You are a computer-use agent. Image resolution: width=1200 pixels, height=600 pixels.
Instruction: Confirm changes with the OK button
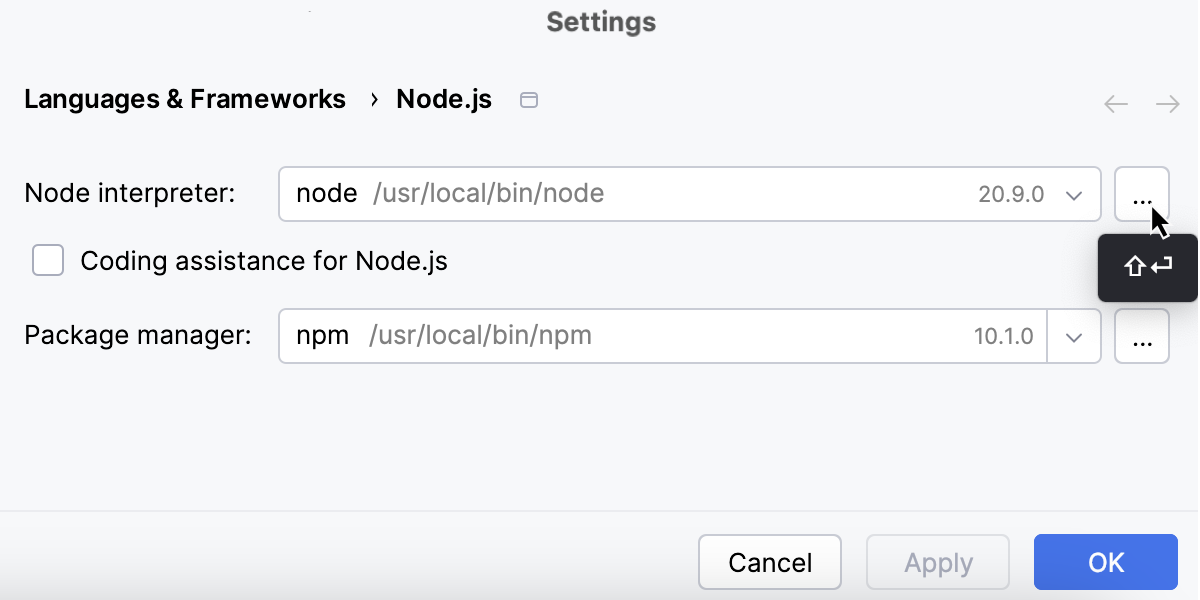[x=1105, y=562]
